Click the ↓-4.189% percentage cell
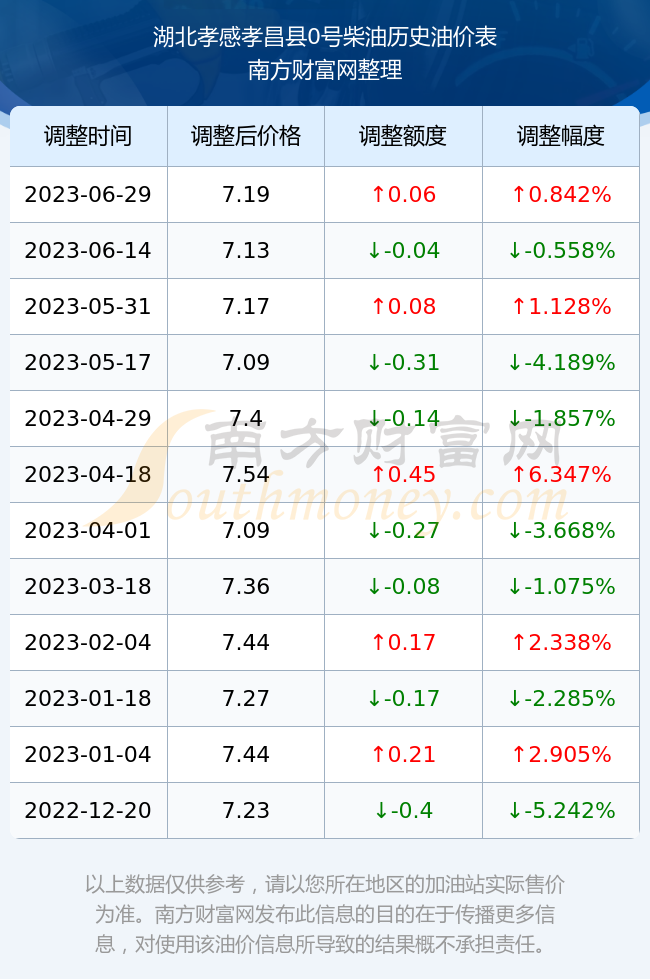This screenshot has height=980, width=650. pyautogui.click(x=561, y=362)
